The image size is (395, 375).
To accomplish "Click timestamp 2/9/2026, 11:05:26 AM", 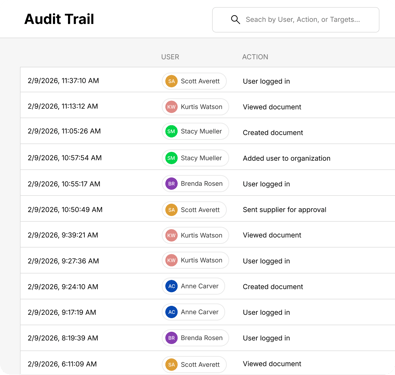I will tap(64, 131).
